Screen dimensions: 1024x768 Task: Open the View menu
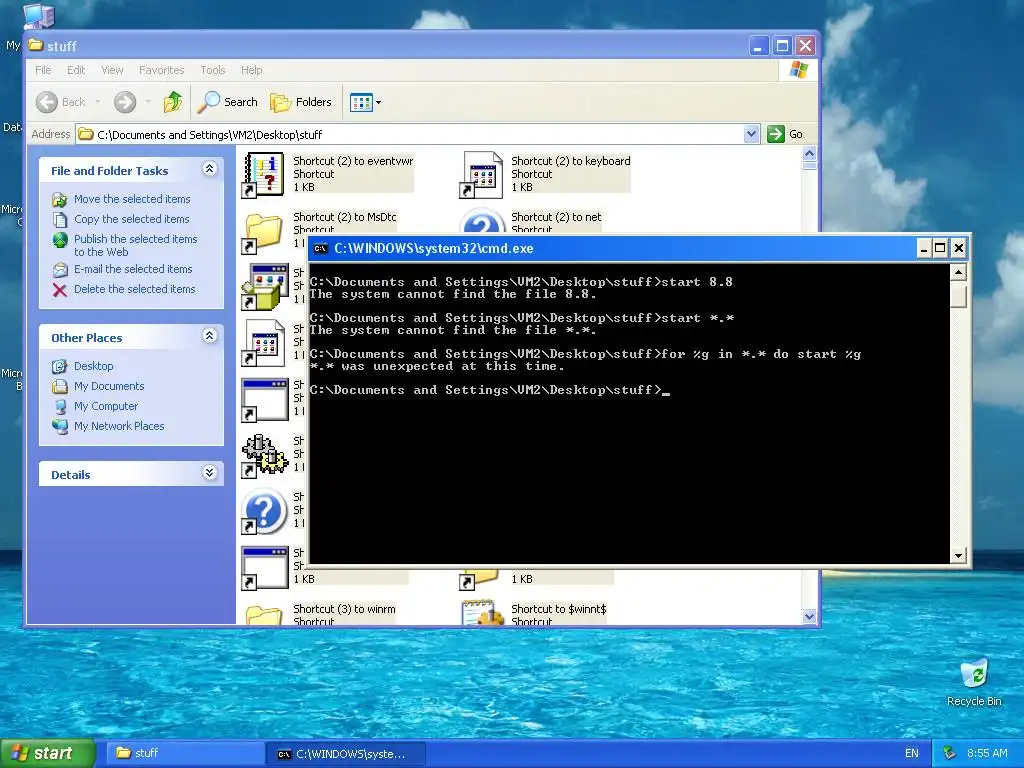112,70
